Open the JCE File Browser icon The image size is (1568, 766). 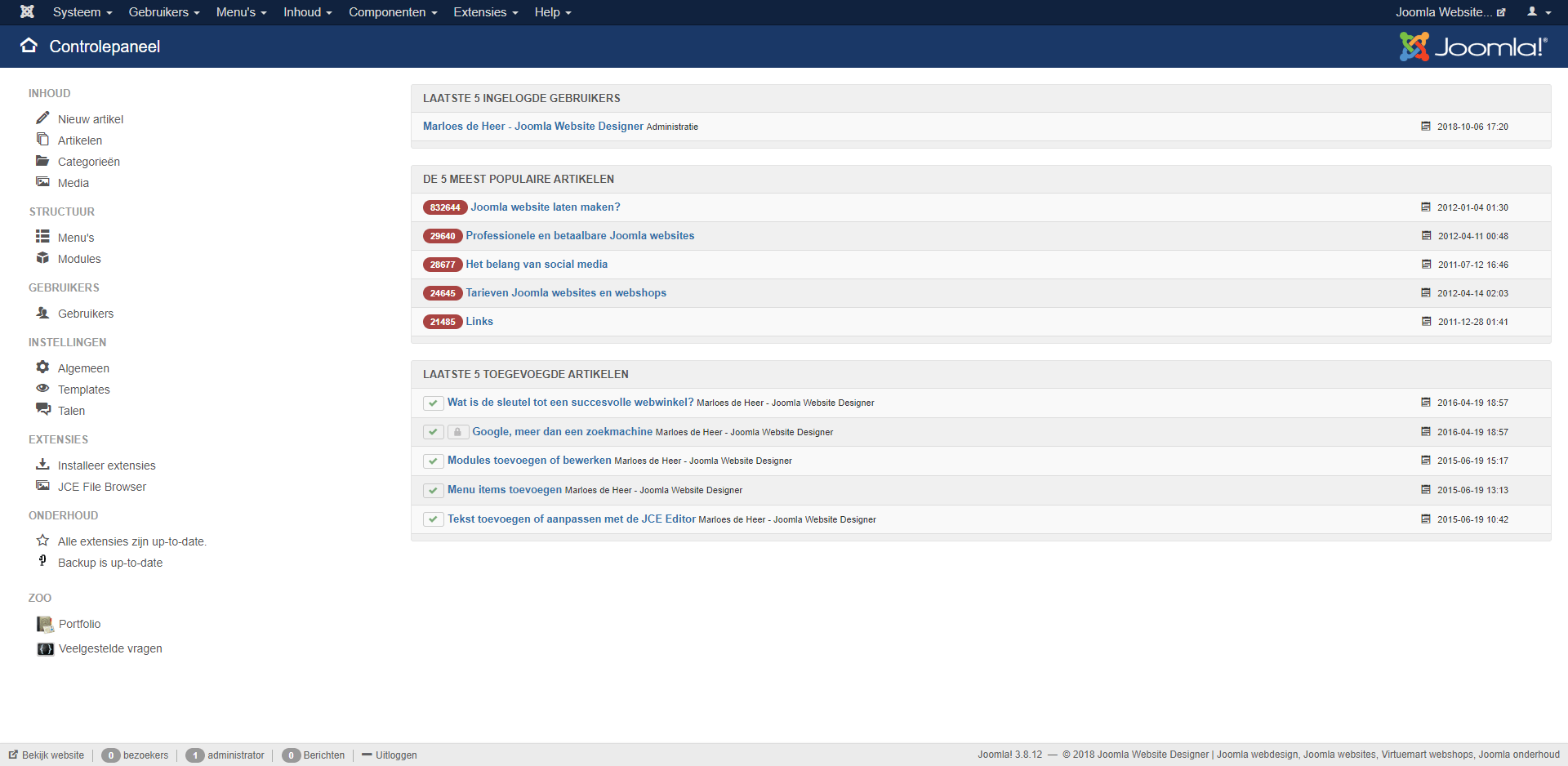pos(42,486)
